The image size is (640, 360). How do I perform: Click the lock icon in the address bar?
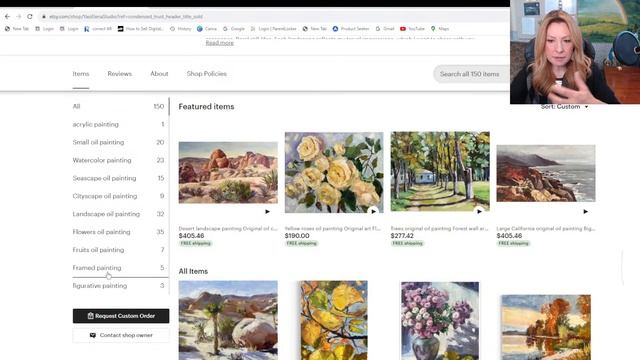point(44,17)
